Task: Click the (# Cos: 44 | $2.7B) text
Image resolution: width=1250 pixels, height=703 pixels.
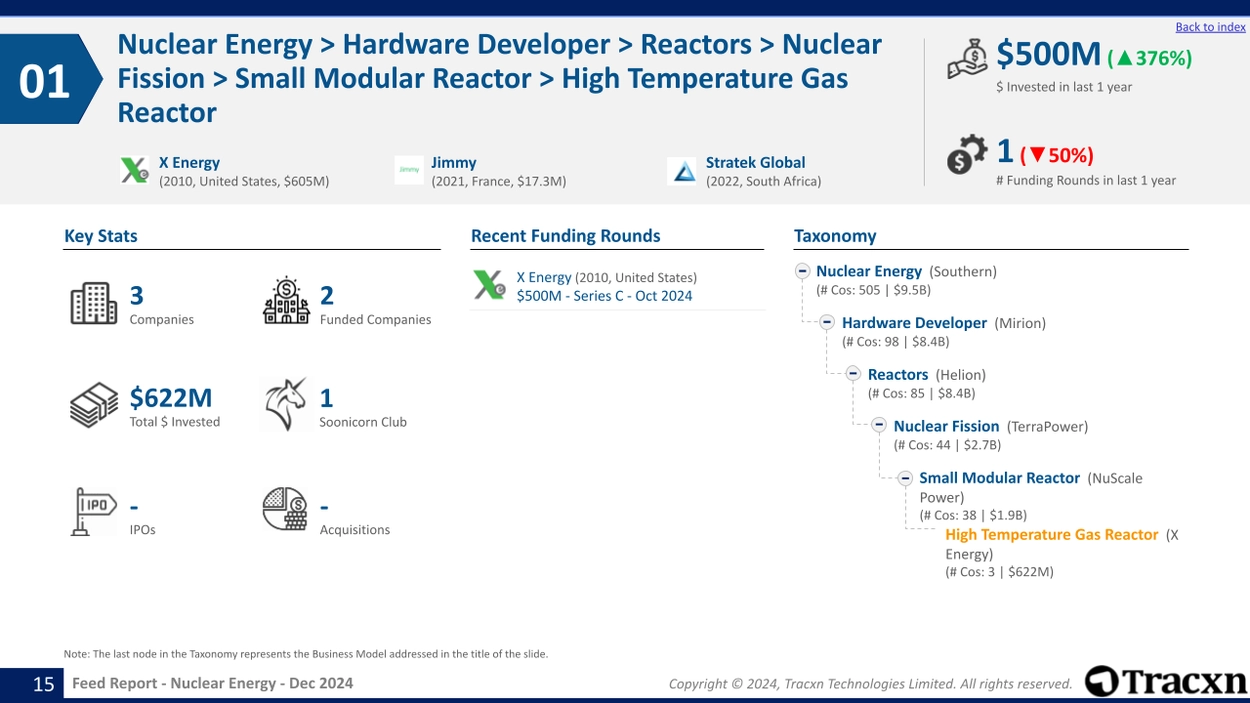Action: 947,445
